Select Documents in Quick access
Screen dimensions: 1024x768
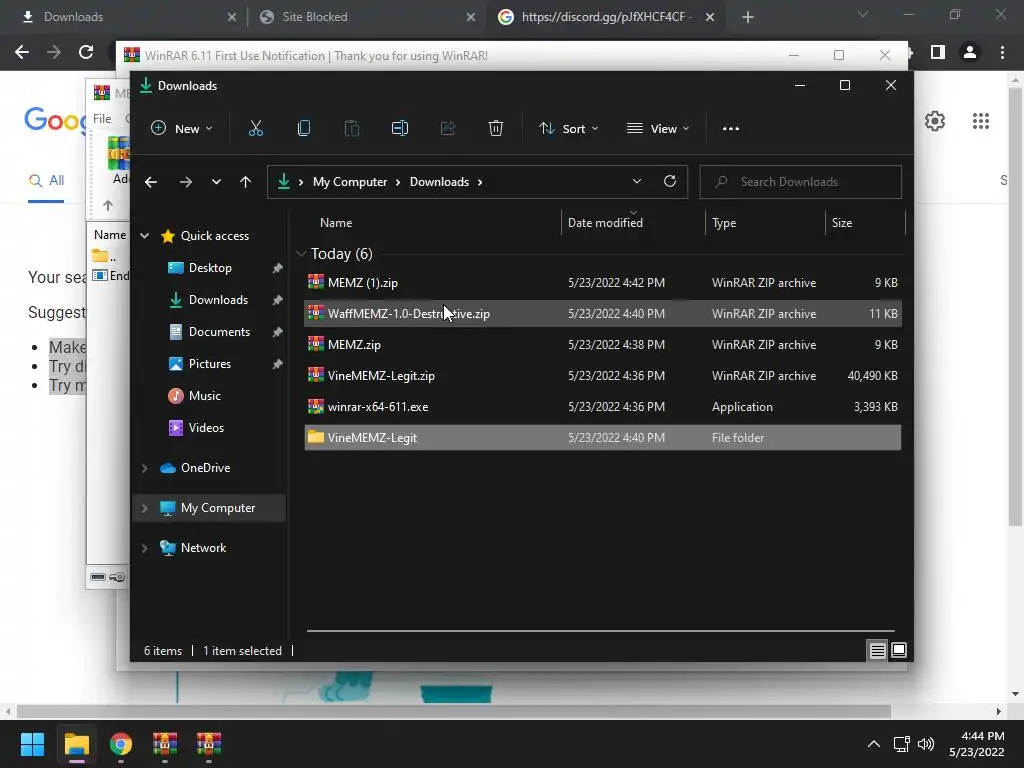coord(219,332)
